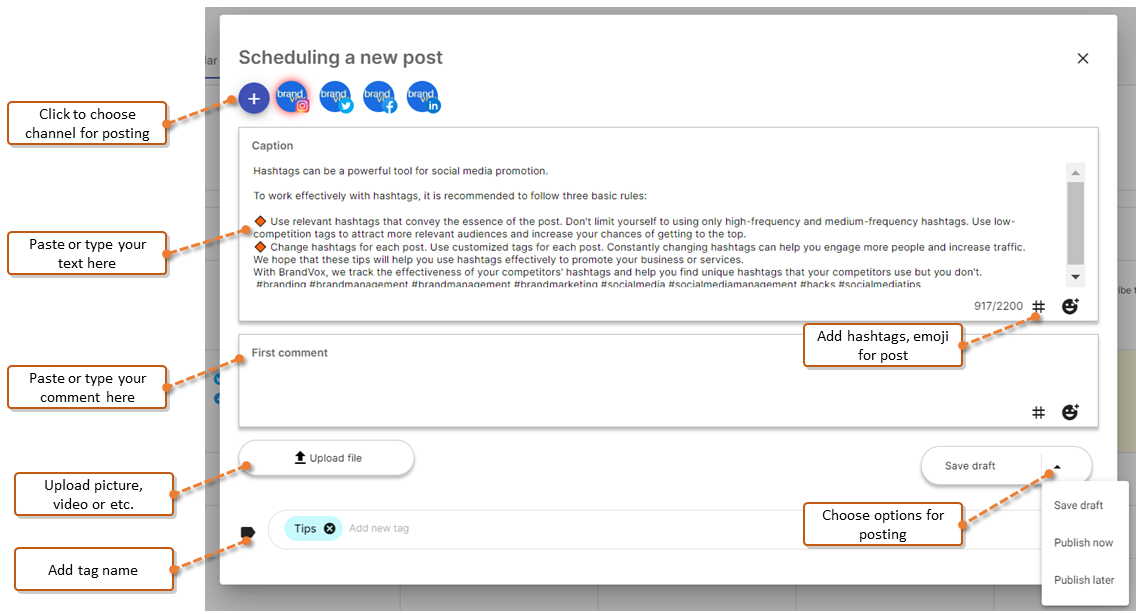Insert hashtag in Caption via hash icon
Viewport: 1136px width, 614px height.
pos(1038,307)
